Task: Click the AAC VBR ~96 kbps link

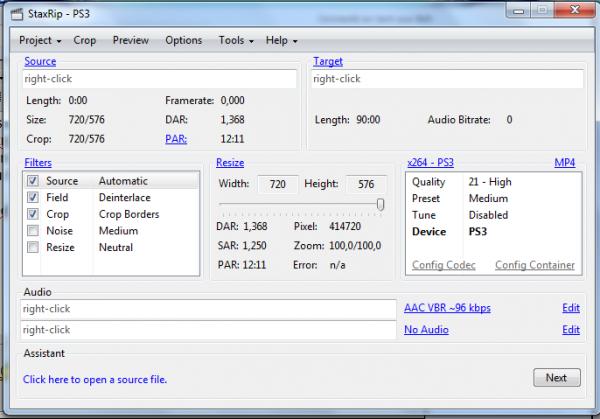Action: (447, 308)
